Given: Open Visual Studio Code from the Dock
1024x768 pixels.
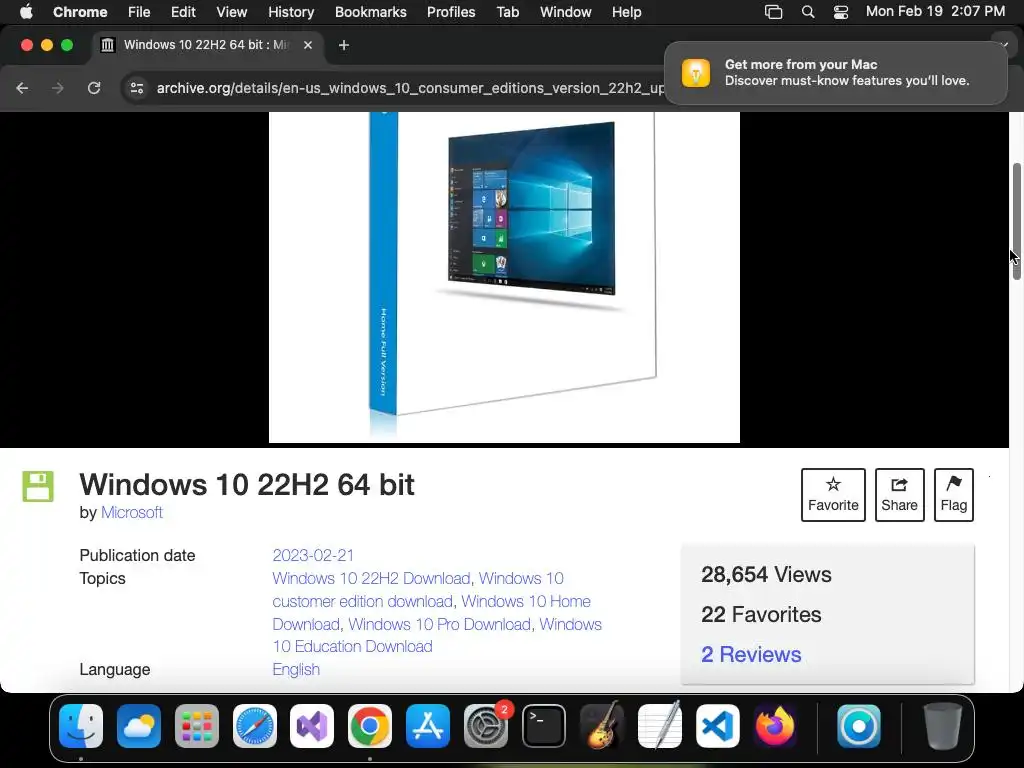Looking at the screenshot, I should pyautogui.click(x=717, y=726).
